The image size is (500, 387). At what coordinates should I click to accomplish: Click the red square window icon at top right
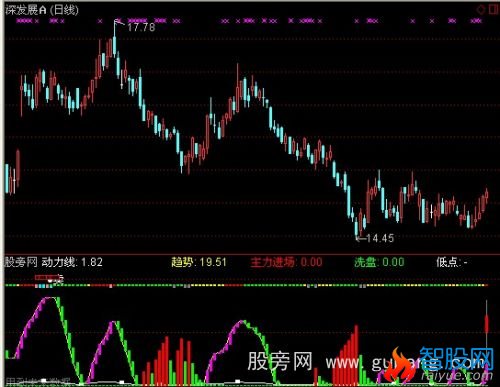pos(493,9)
